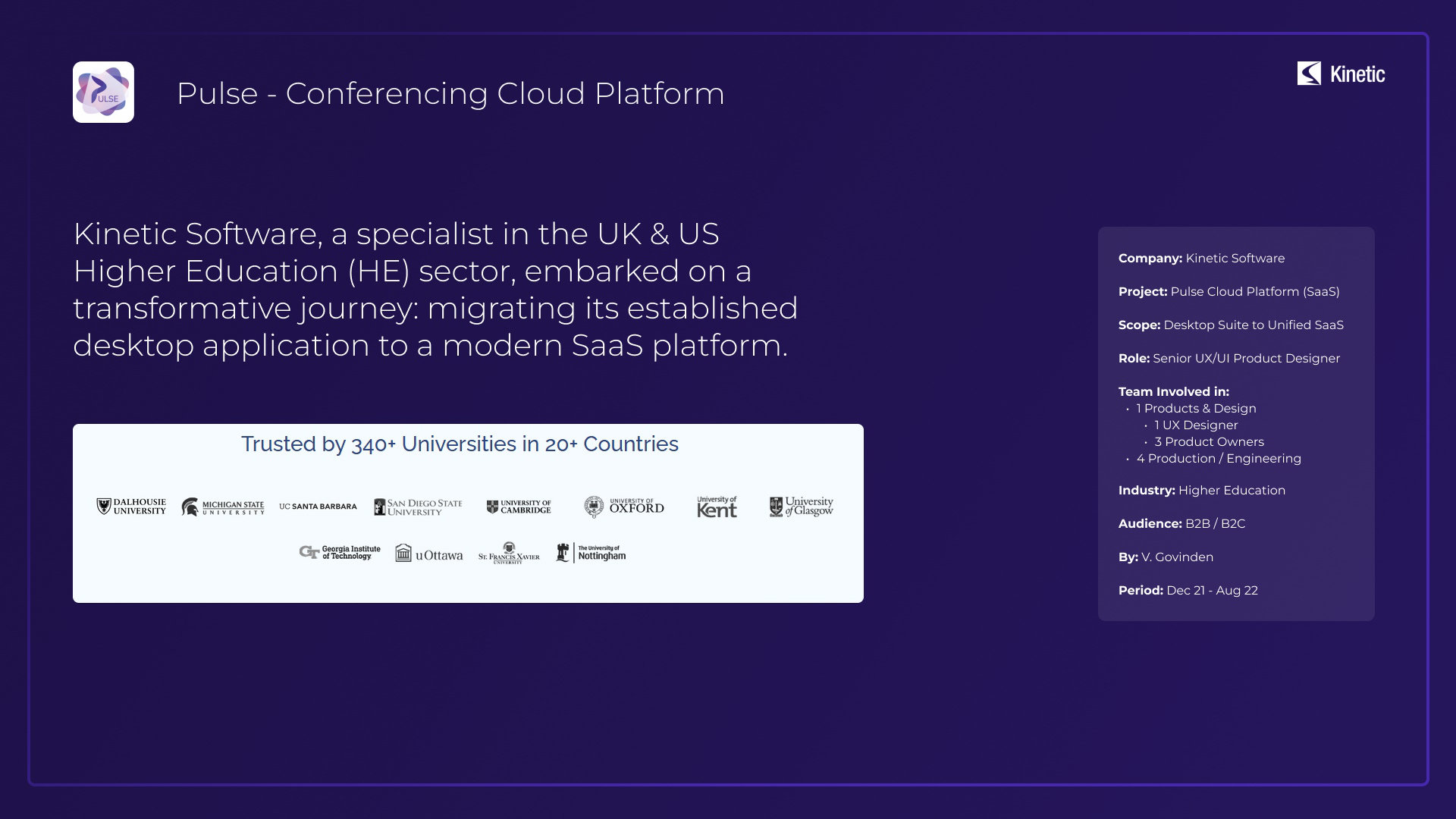Click the University of Glasgow logo
The height and width of the screenshot is (819, 1456).
801,507
